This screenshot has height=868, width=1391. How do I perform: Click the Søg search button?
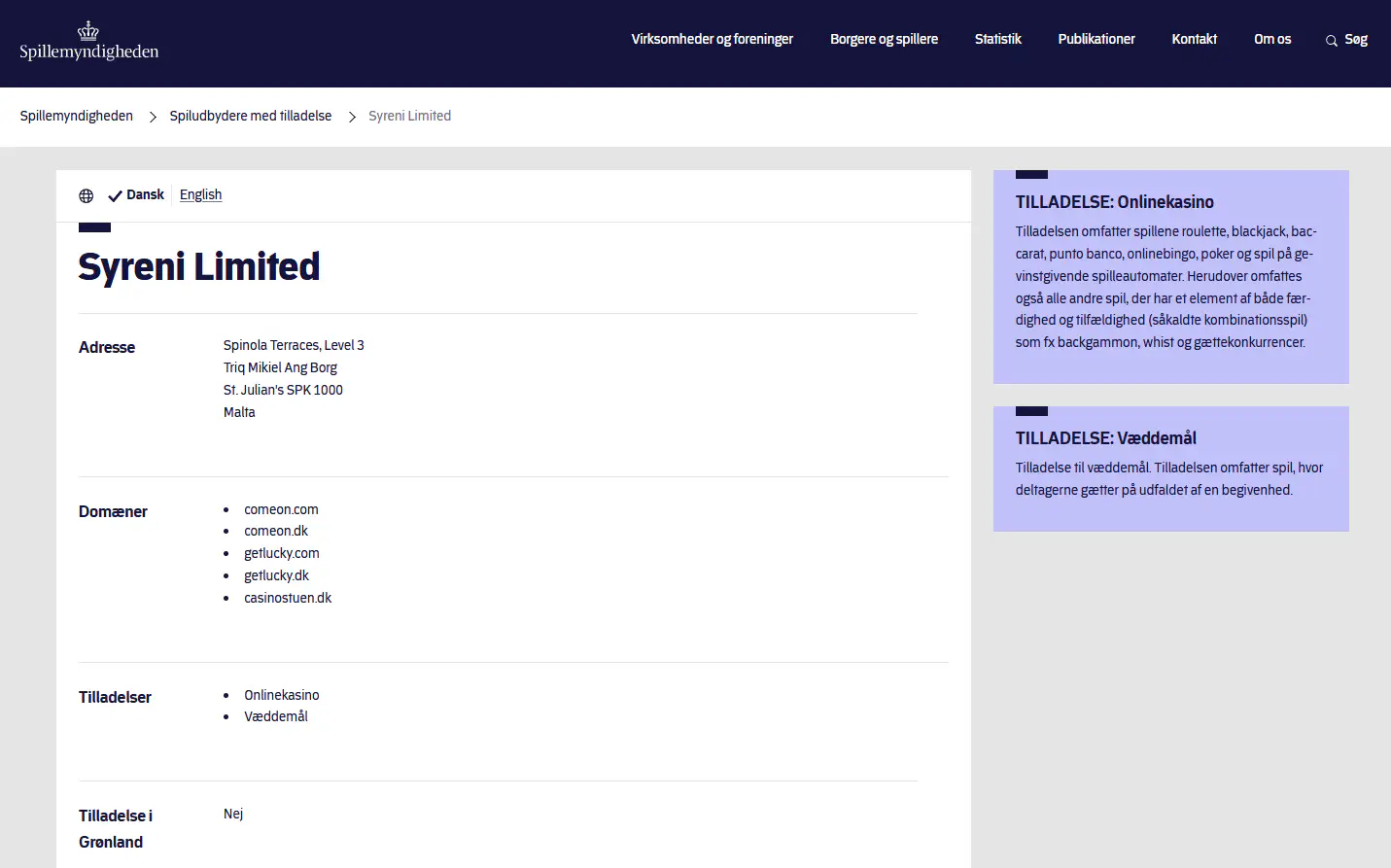(1346, 40)
